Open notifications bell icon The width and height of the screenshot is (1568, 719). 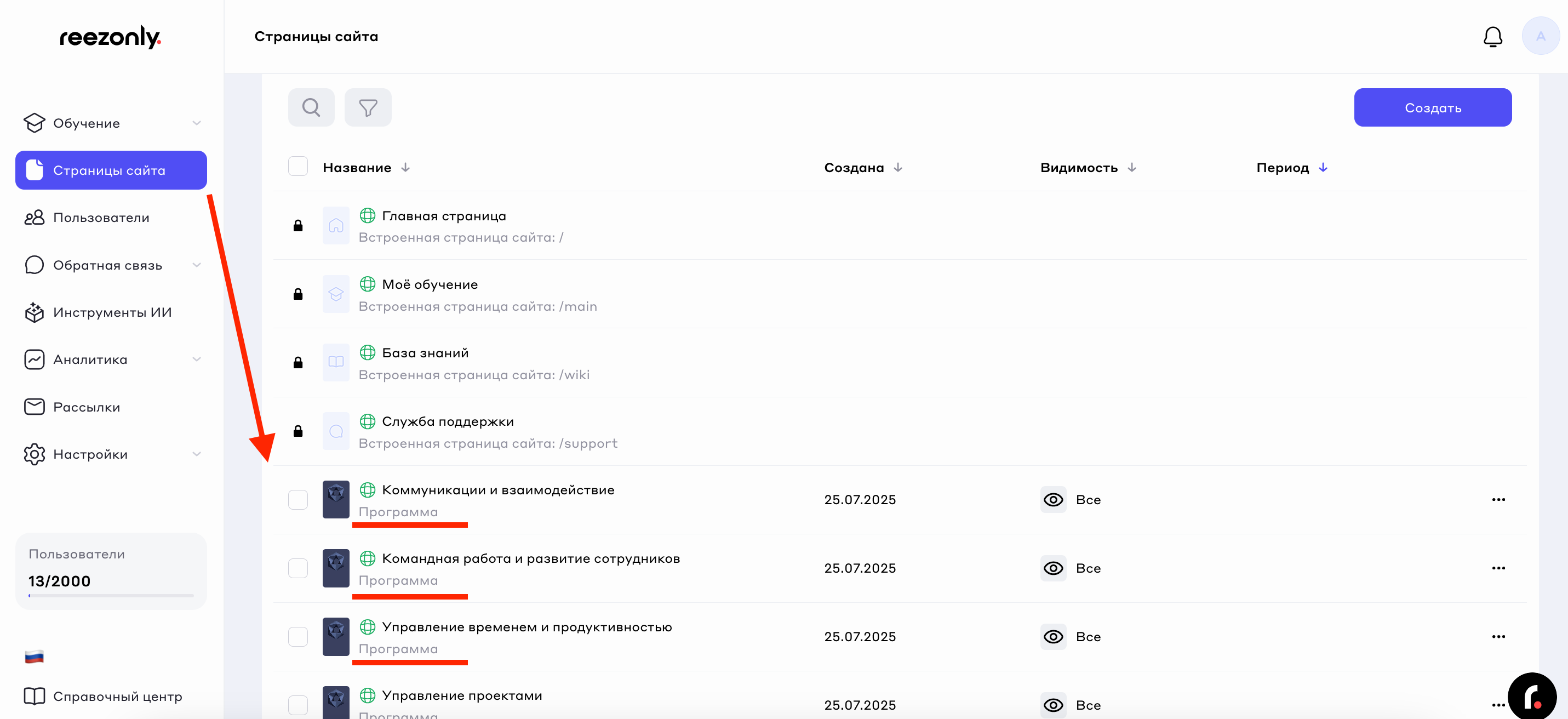1492,37
